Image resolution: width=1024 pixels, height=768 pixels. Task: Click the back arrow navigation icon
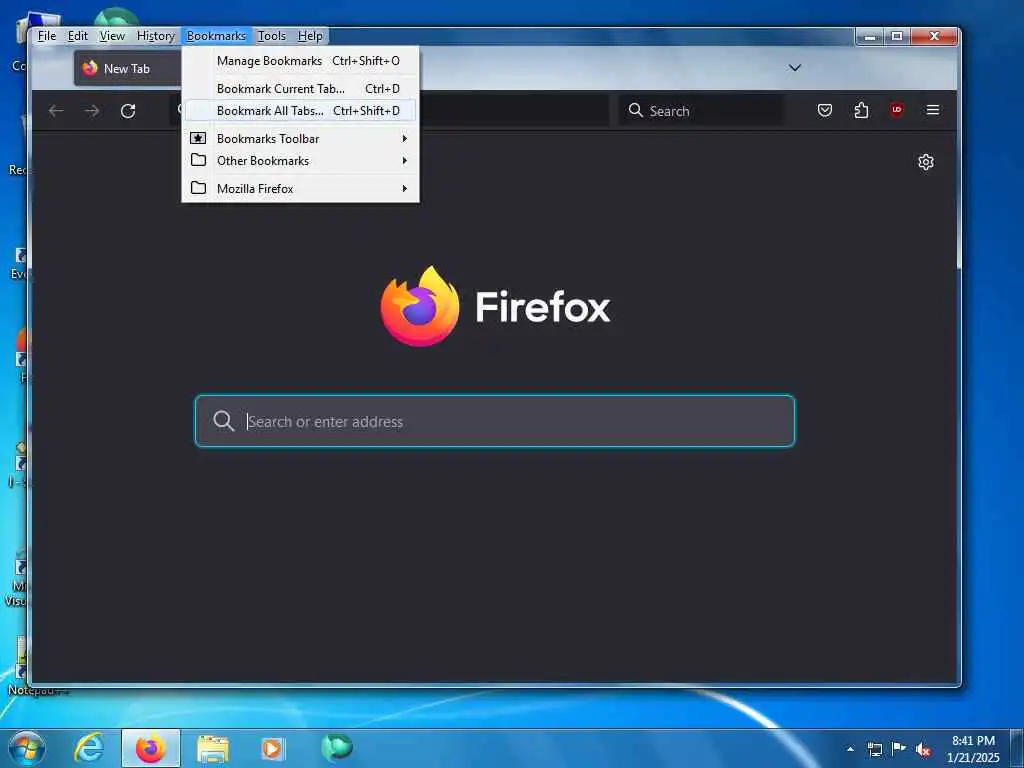(56, 111)
